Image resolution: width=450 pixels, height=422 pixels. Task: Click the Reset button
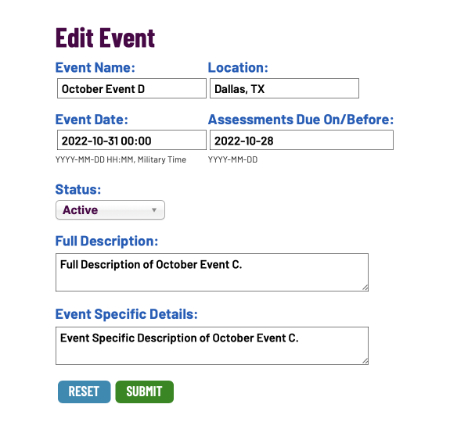coord(84,392)
